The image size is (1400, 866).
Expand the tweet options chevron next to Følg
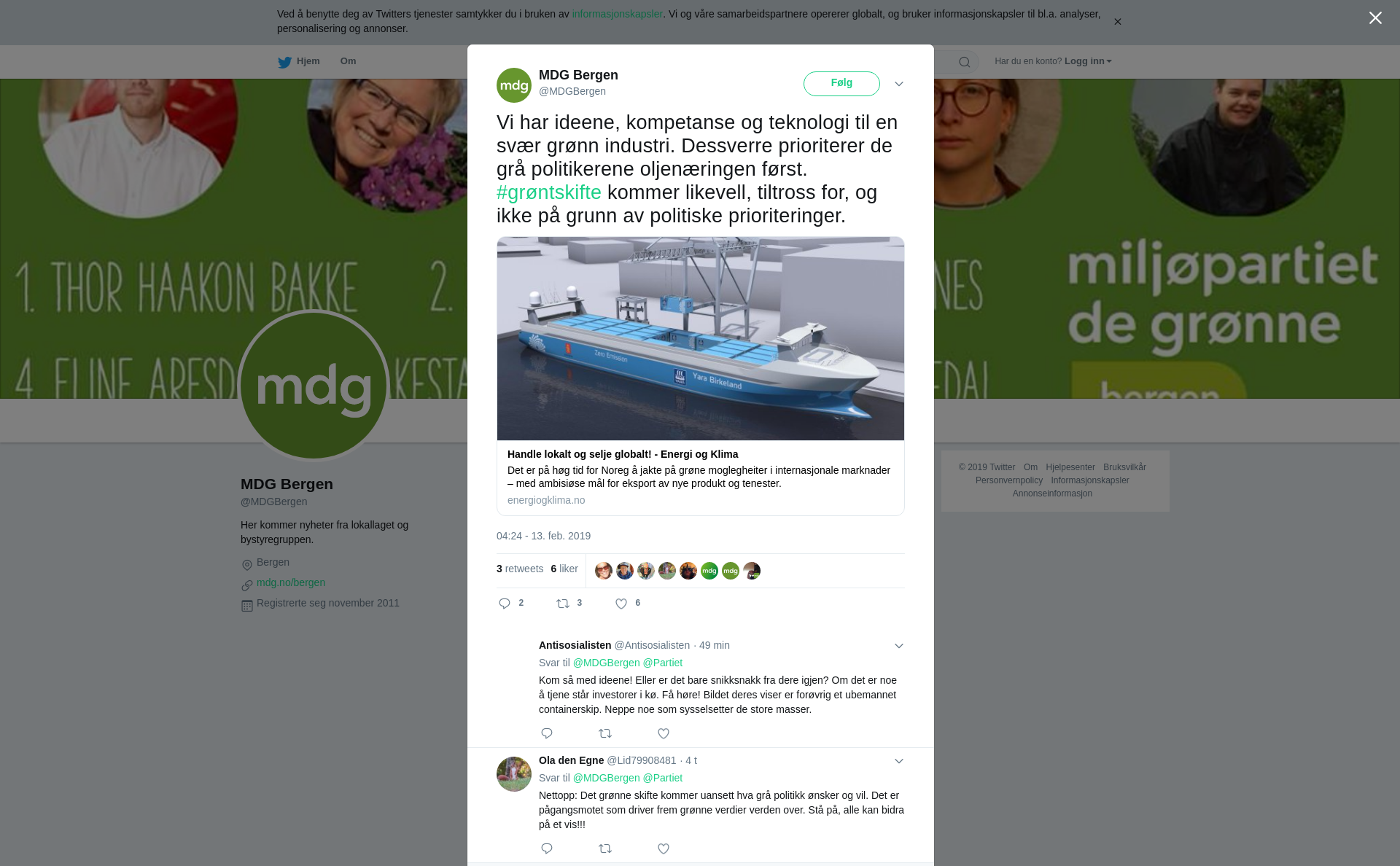[899, 84]
